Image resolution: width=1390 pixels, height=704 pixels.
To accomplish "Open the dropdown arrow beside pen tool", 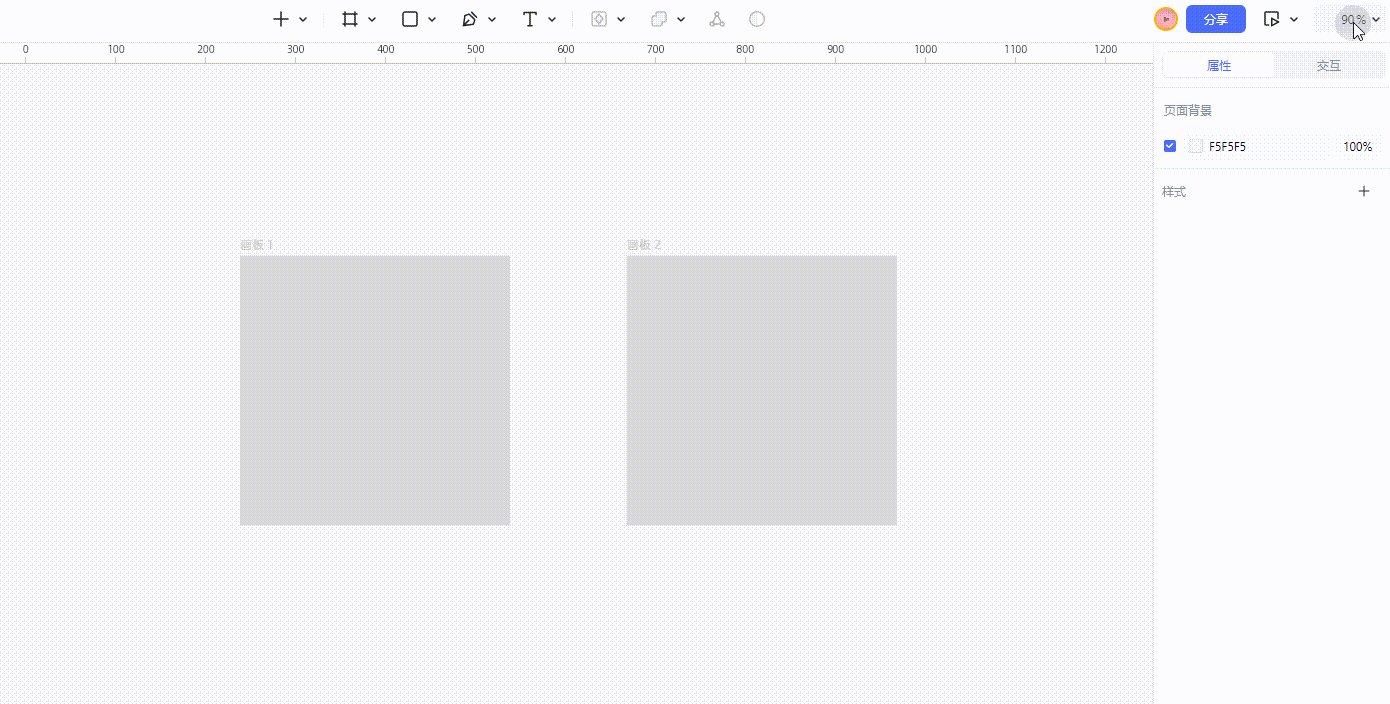I will 492,19.
